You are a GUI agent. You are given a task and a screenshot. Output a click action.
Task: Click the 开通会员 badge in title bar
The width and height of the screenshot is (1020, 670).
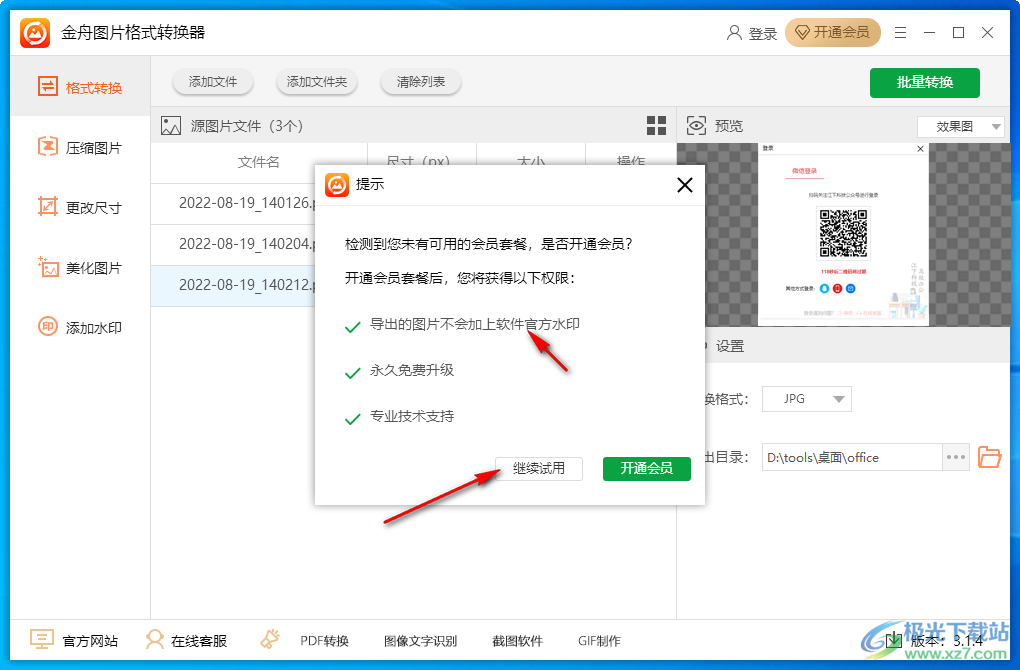pyautogui.click(x=833, y=32)
